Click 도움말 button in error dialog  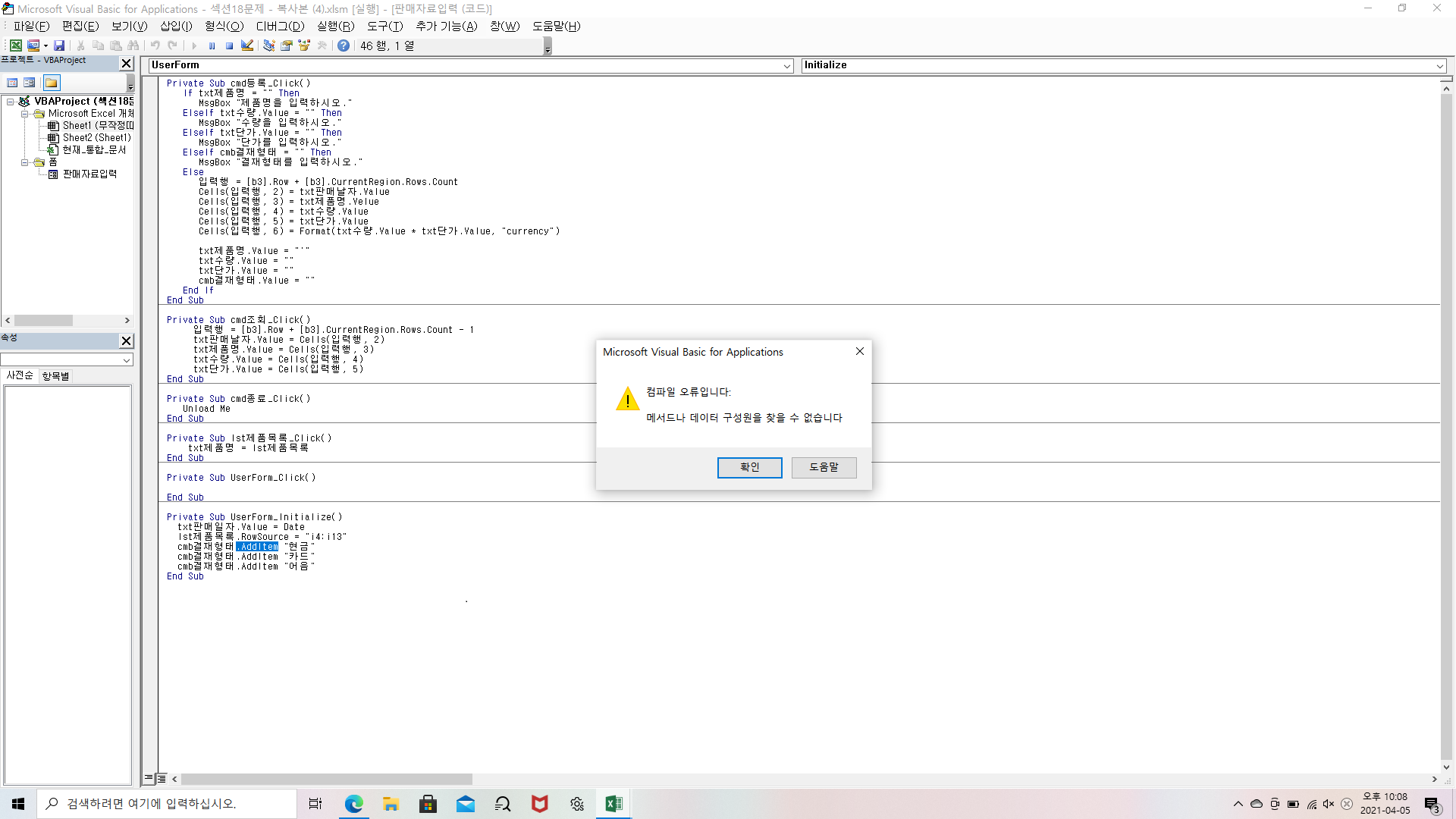click(x=824, y=467)
